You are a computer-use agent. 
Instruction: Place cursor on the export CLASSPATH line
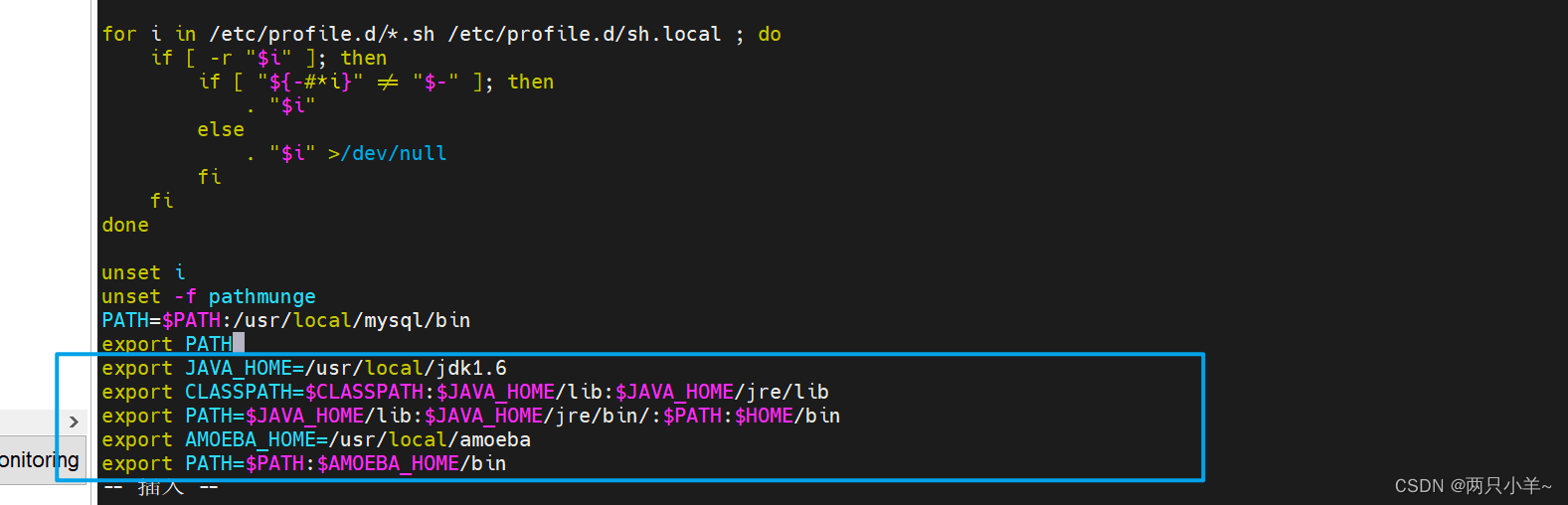(464, 392)
